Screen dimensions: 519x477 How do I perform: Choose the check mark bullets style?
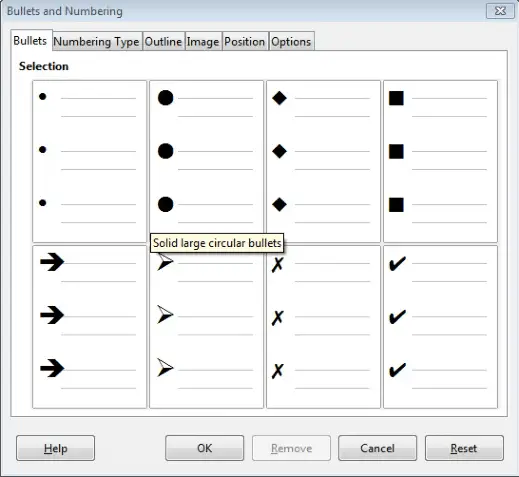tap(440, 327)
